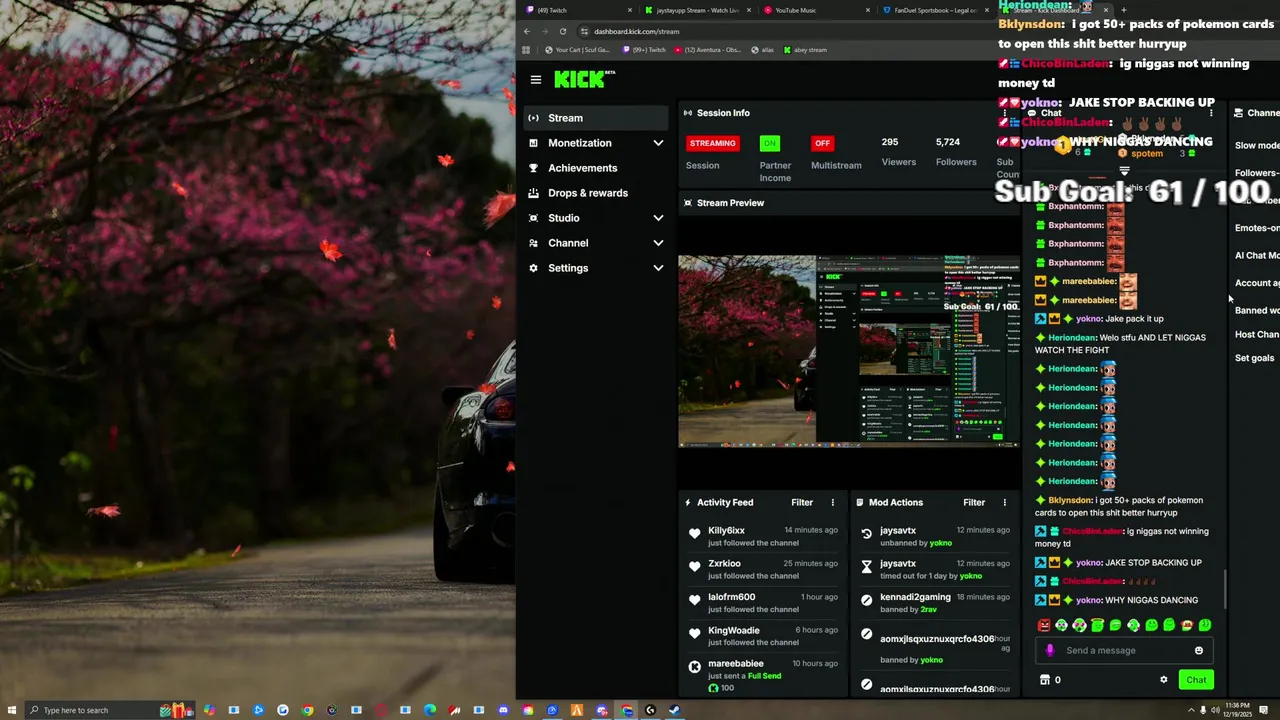
Task: Click the dashboard.kick.com address bar
Action: pyautogui.click(x=636, y=31)
